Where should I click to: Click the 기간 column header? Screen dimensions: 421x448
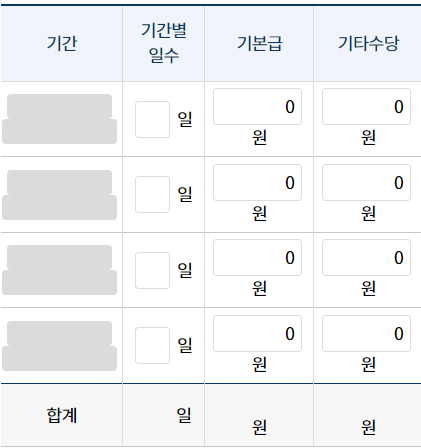(62, 43)
